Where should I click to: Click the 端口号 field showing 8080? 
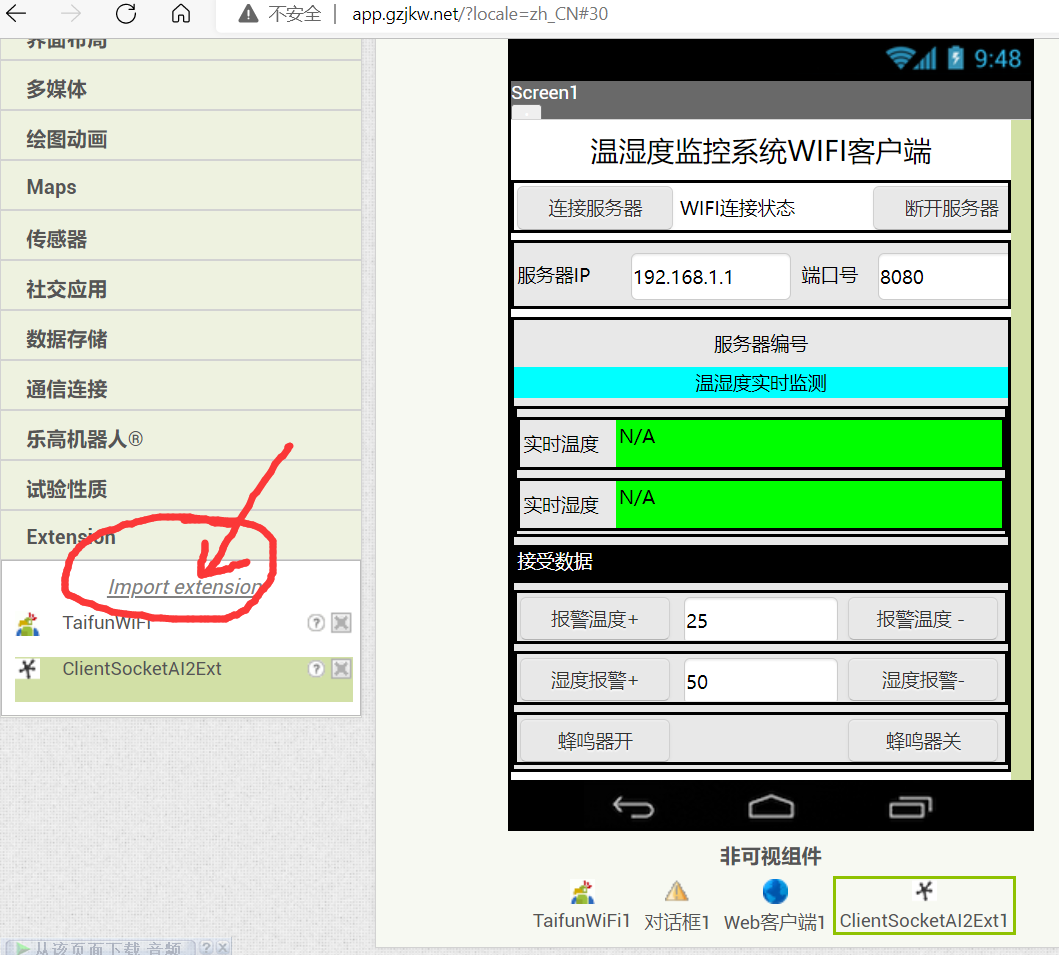(941, 277)
